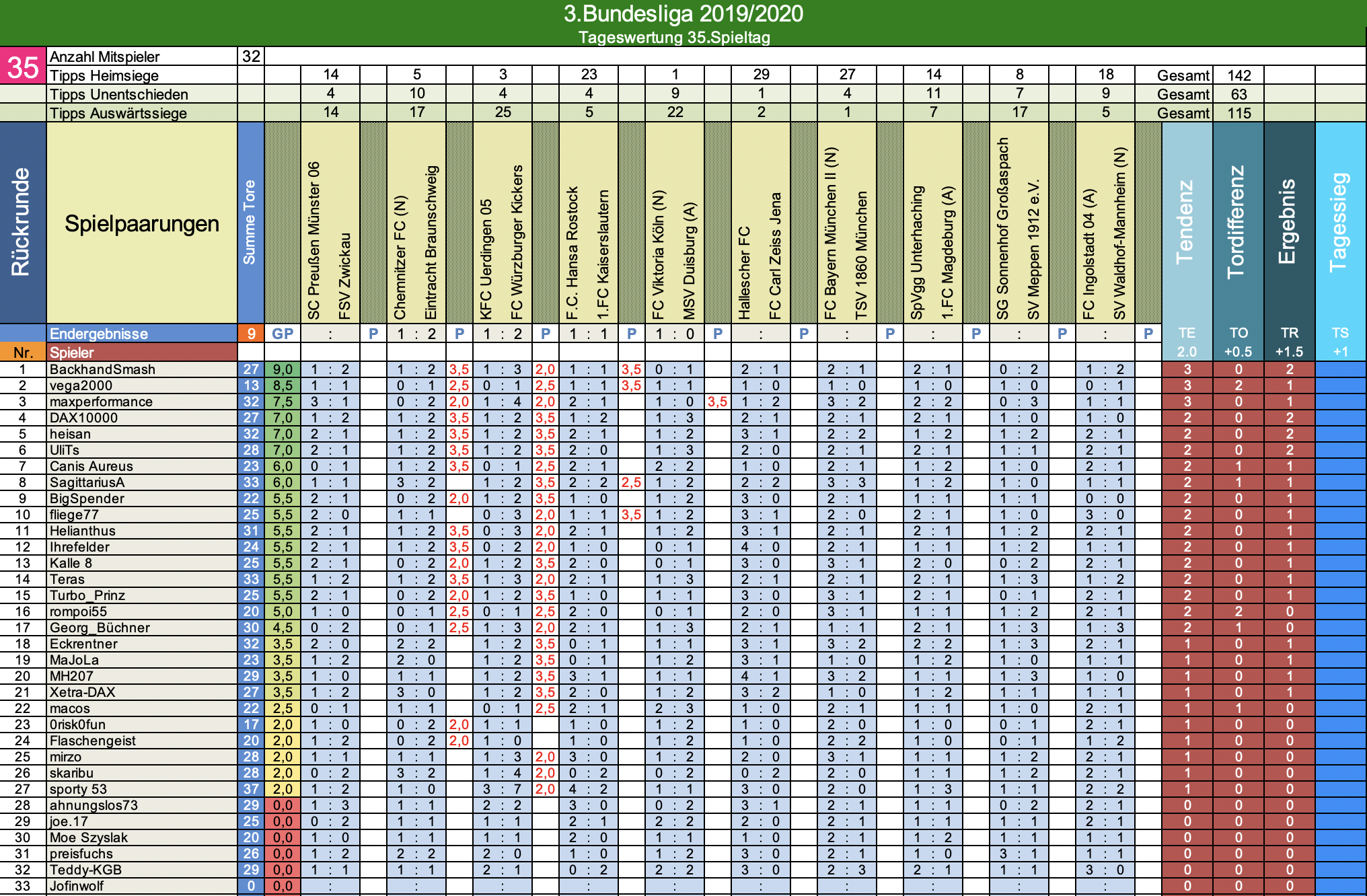Click player name 'Georg_Büchner'
The width and height of the screenshot is (1367, 896).
(100, 628)
